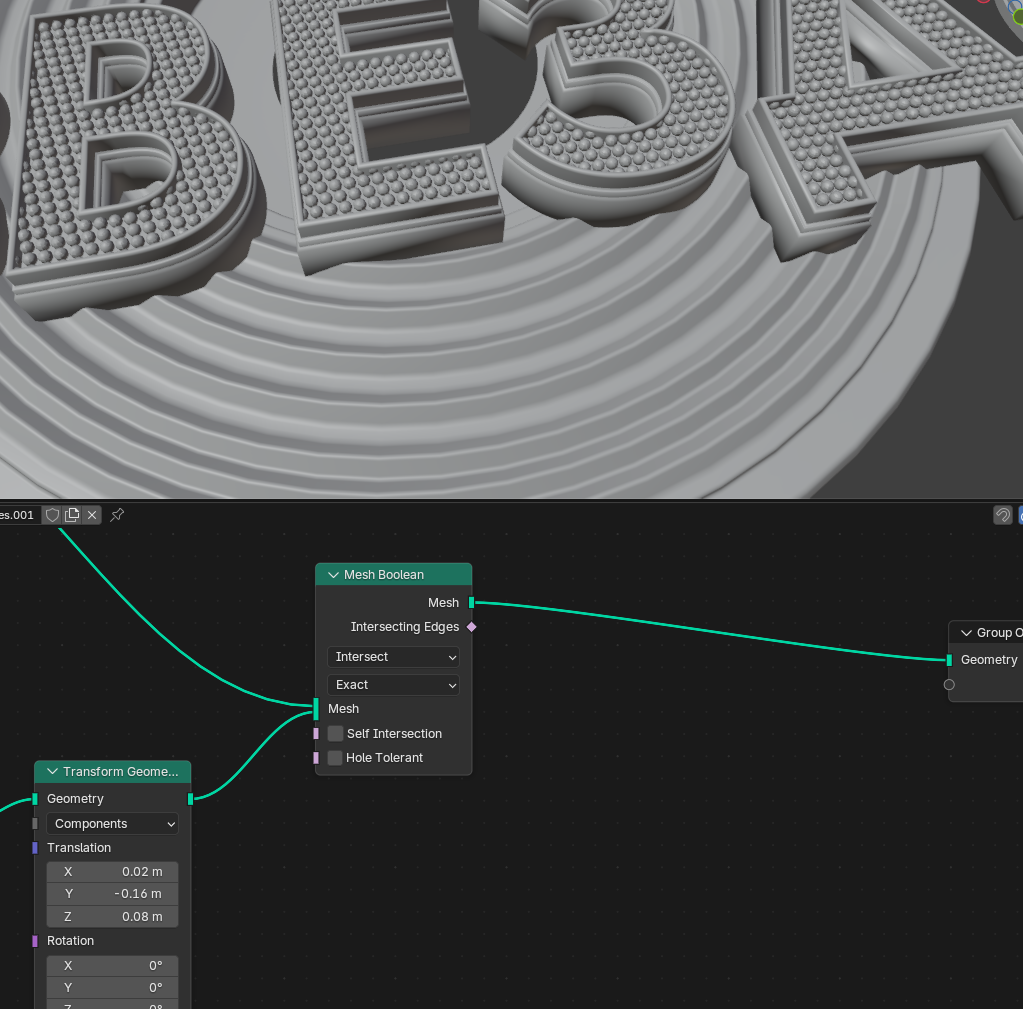Select the Mesh Boolean node title
Viewport: 1023px width, 1009px height.
pyautogui.click(x=384, y=575)
